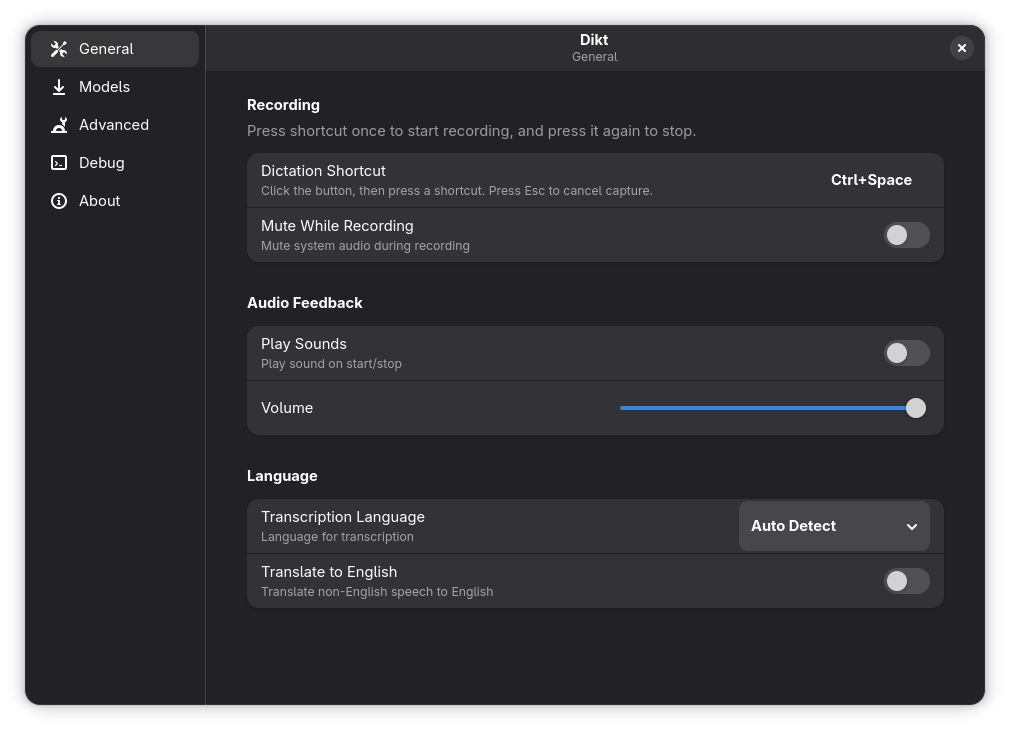The image size is (1010, 730).
Task: Open the Auto Detect language dropdown
Action: (833, 526)
